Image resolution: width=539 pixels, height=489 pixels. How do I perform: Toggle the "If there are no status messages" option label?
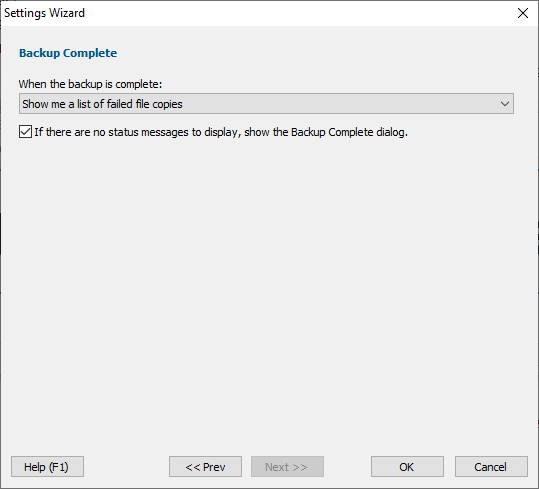coord(221,132)
